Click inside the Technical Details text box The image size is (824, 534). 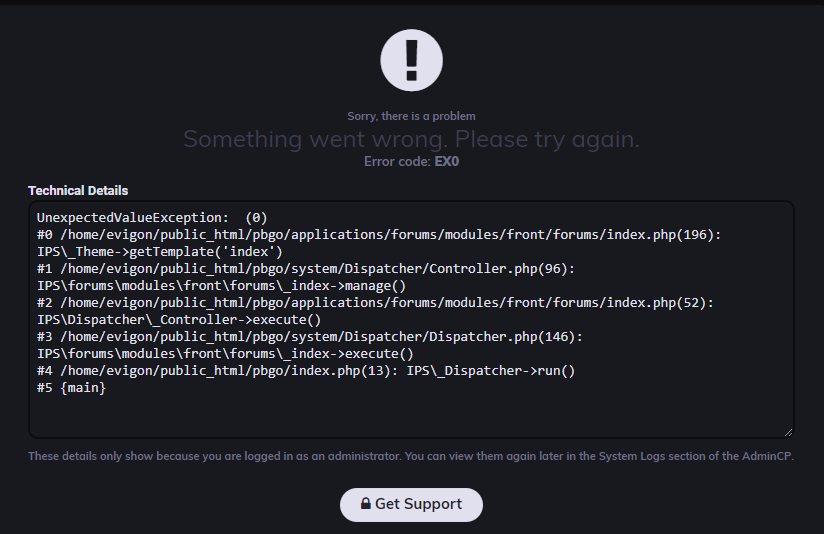[411, 319]
